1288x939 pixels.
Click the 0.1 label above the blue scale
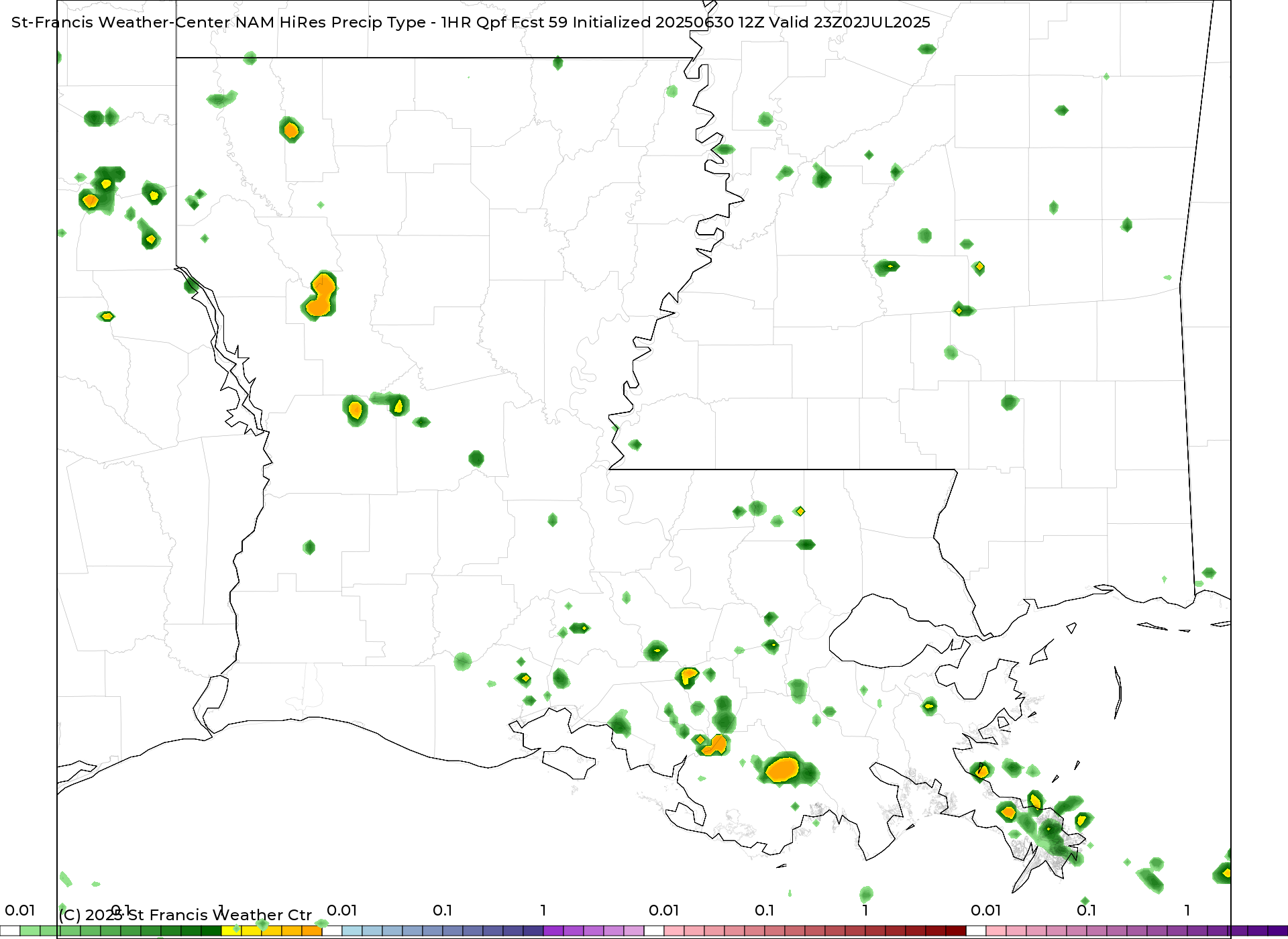pos(442,910)
